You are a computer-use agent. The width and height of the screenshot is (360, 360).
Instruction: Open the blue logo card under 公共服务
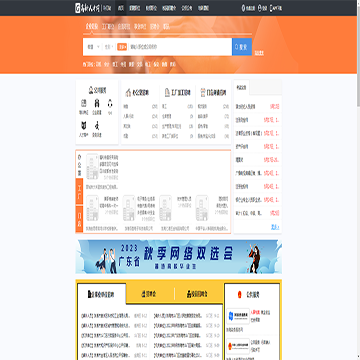(238, 316)
